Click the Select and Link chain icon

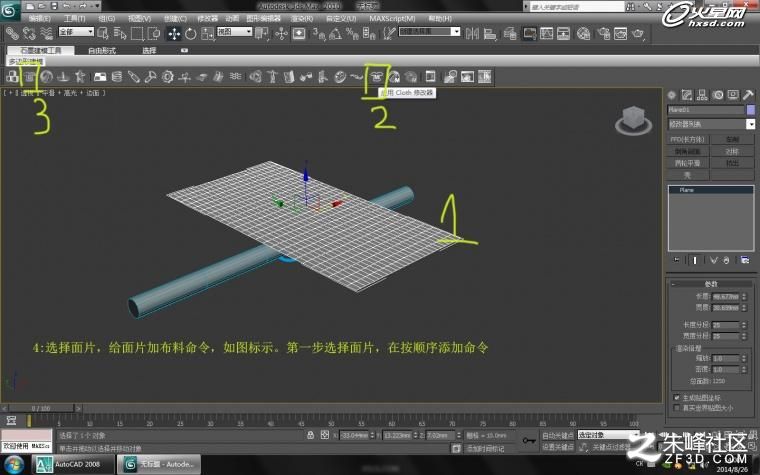pyautogui.click(x=12, y=33)
